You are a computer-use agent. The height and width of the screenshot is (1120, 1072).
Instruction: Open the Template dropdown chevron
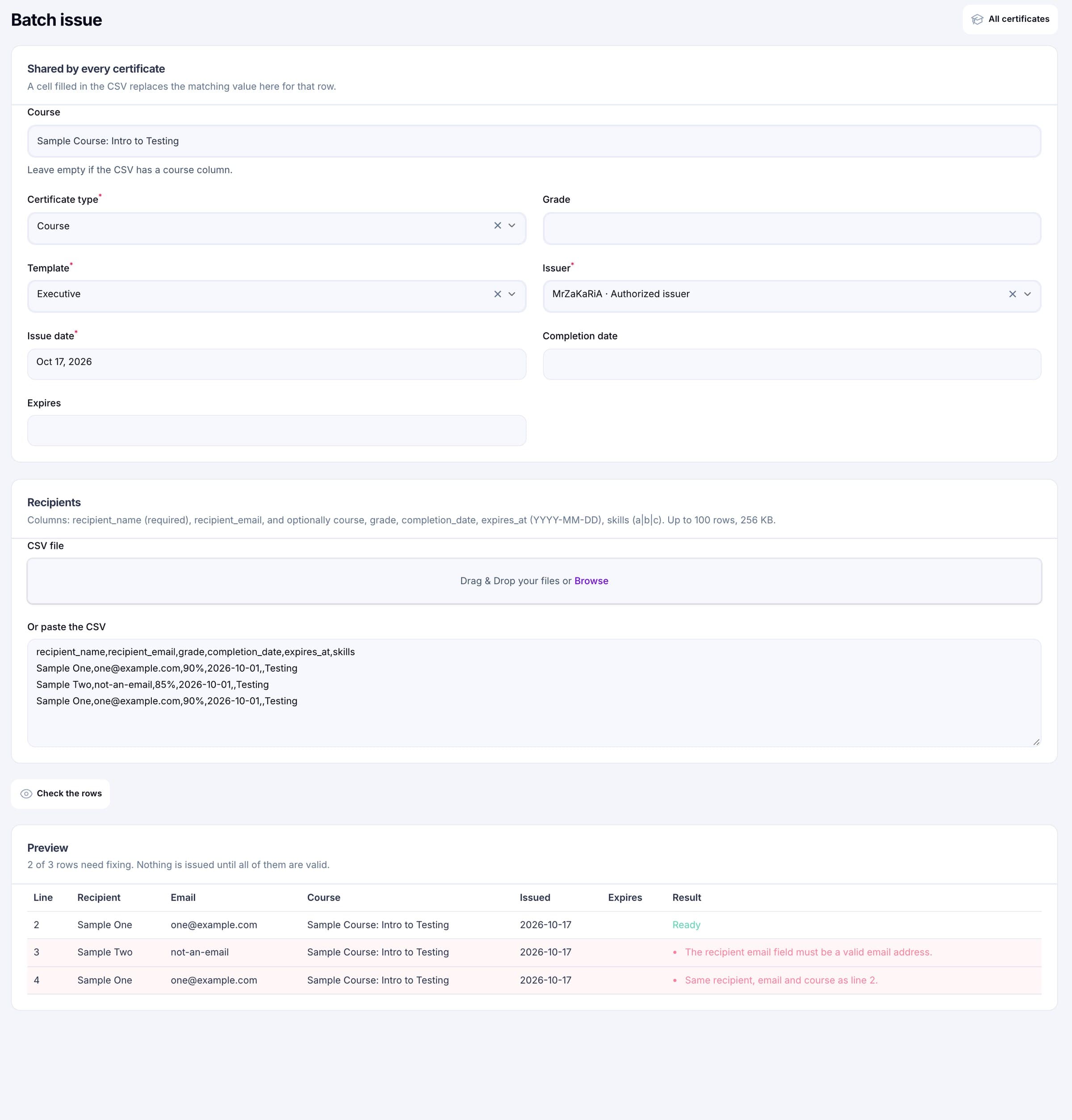[x=512, y=294]
